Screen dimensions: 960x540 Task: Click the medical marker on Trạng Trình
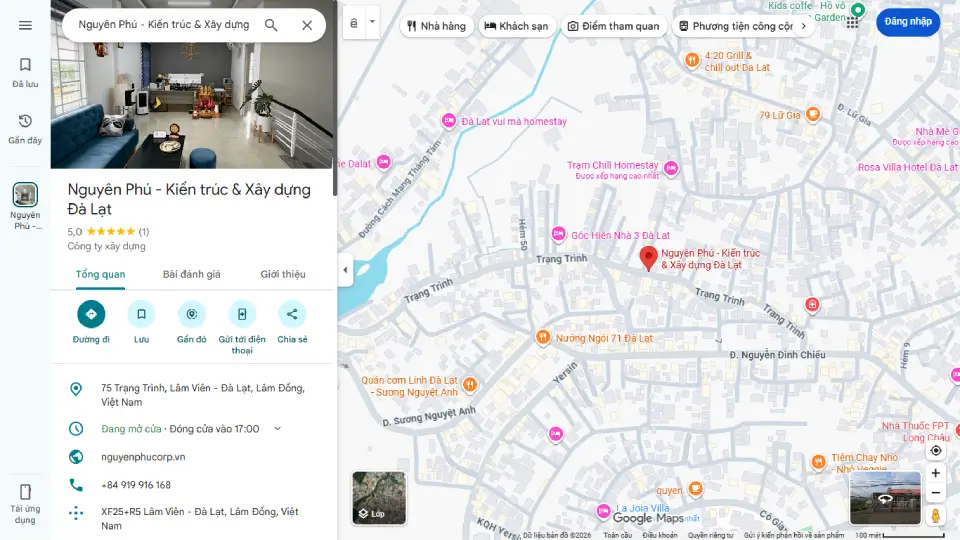[812, 304]
